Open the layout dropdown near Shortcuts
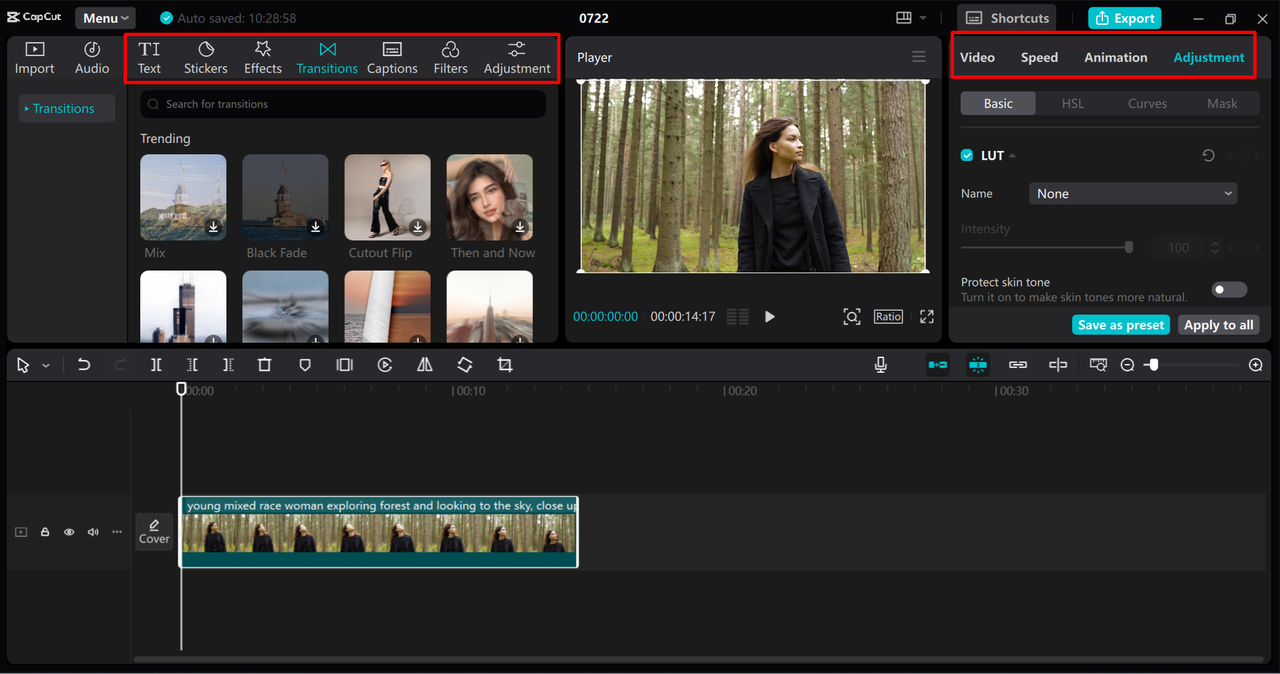The image size is (1280, 674). click(911, 18)
